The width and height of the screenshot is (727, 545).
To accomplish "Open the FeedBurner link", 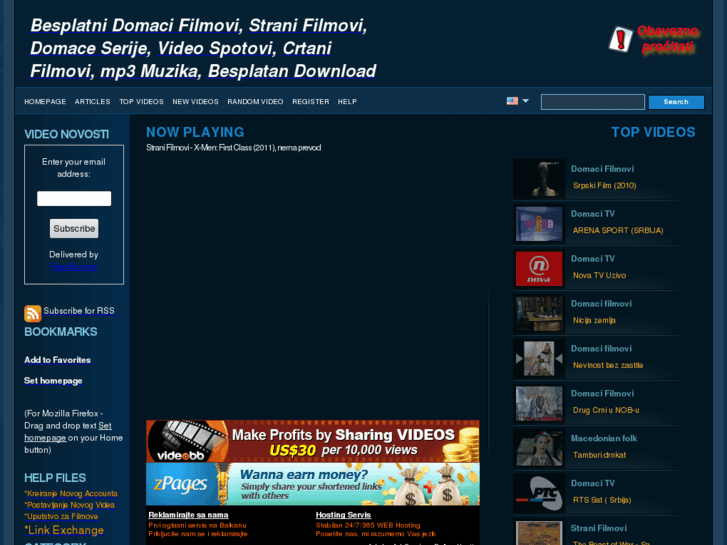I will coord(74,267).
